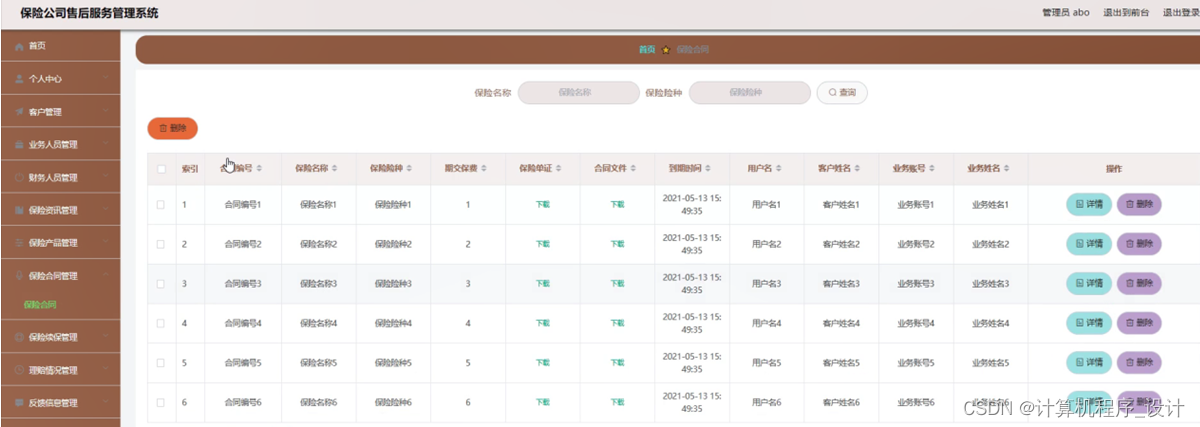Click the cell 客户姓名2

(x=841, y=244)
